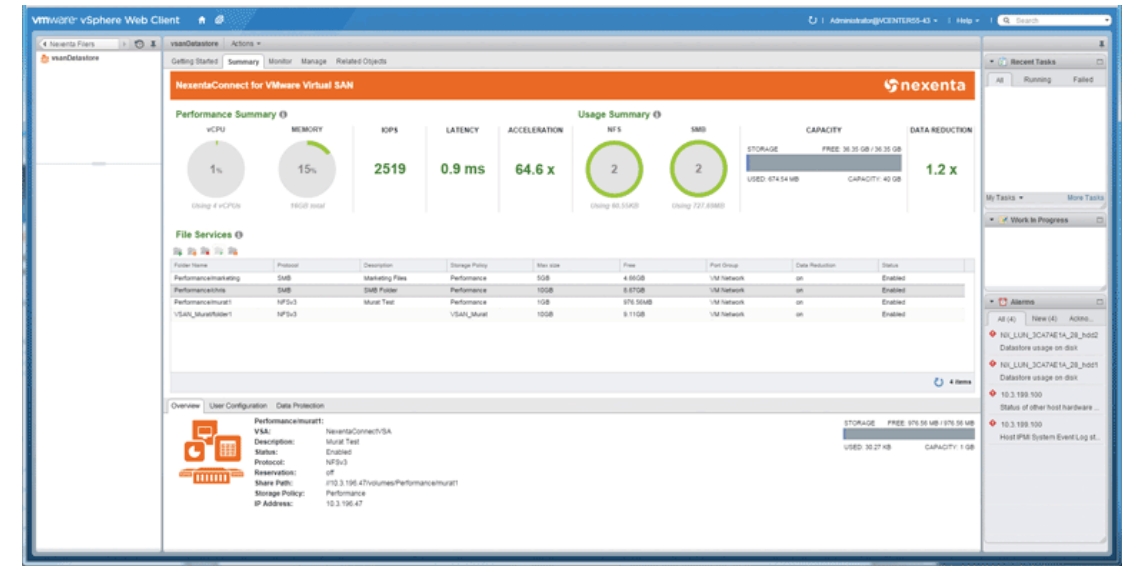This screenshot has height=572, width=1140.
Task: Click the fourth File Services toolbar icon
Action: (x=219, y=251)
